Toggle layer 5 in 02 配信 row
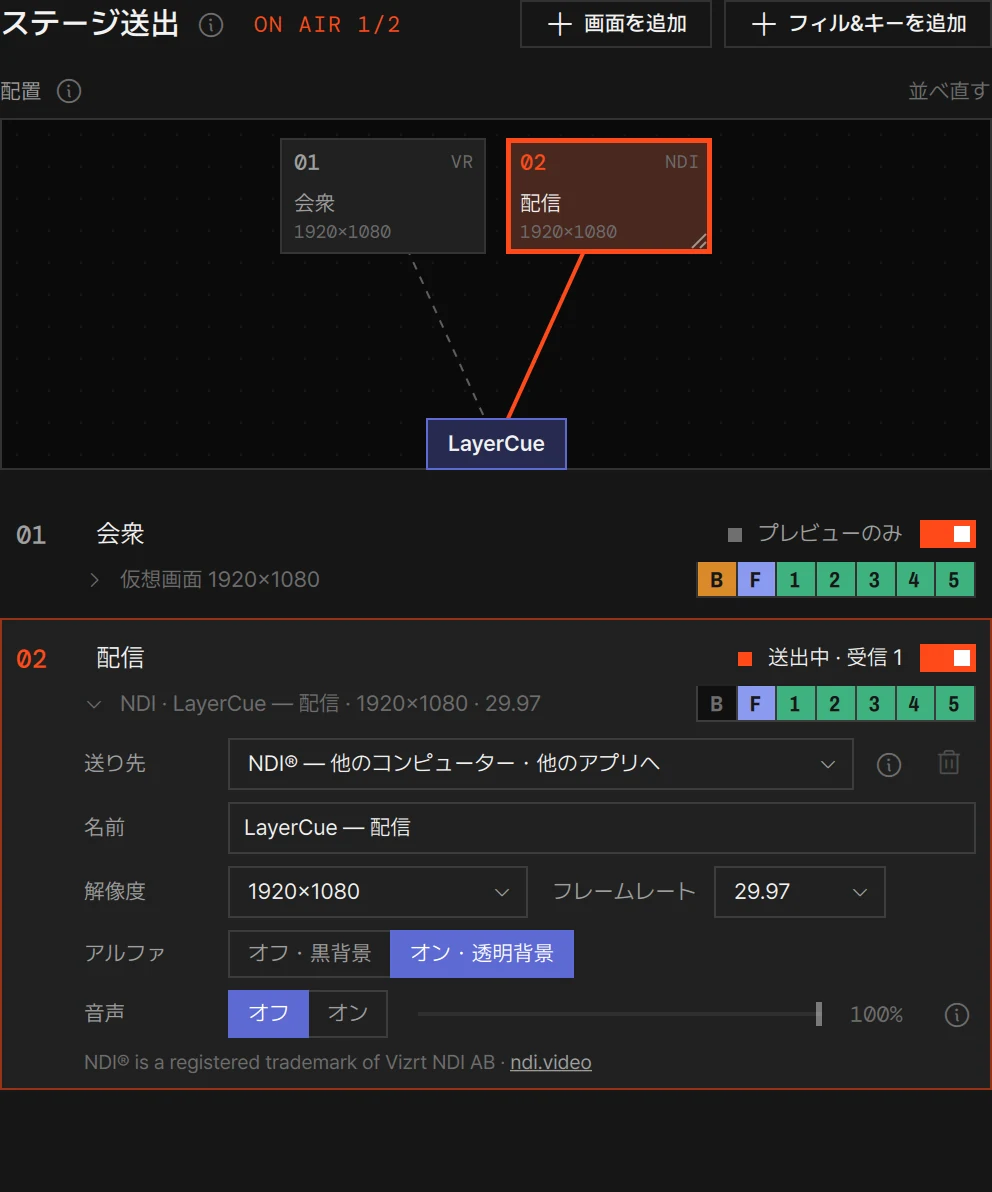The width and height of the screenshot is (992, 1192). point(954,704)
